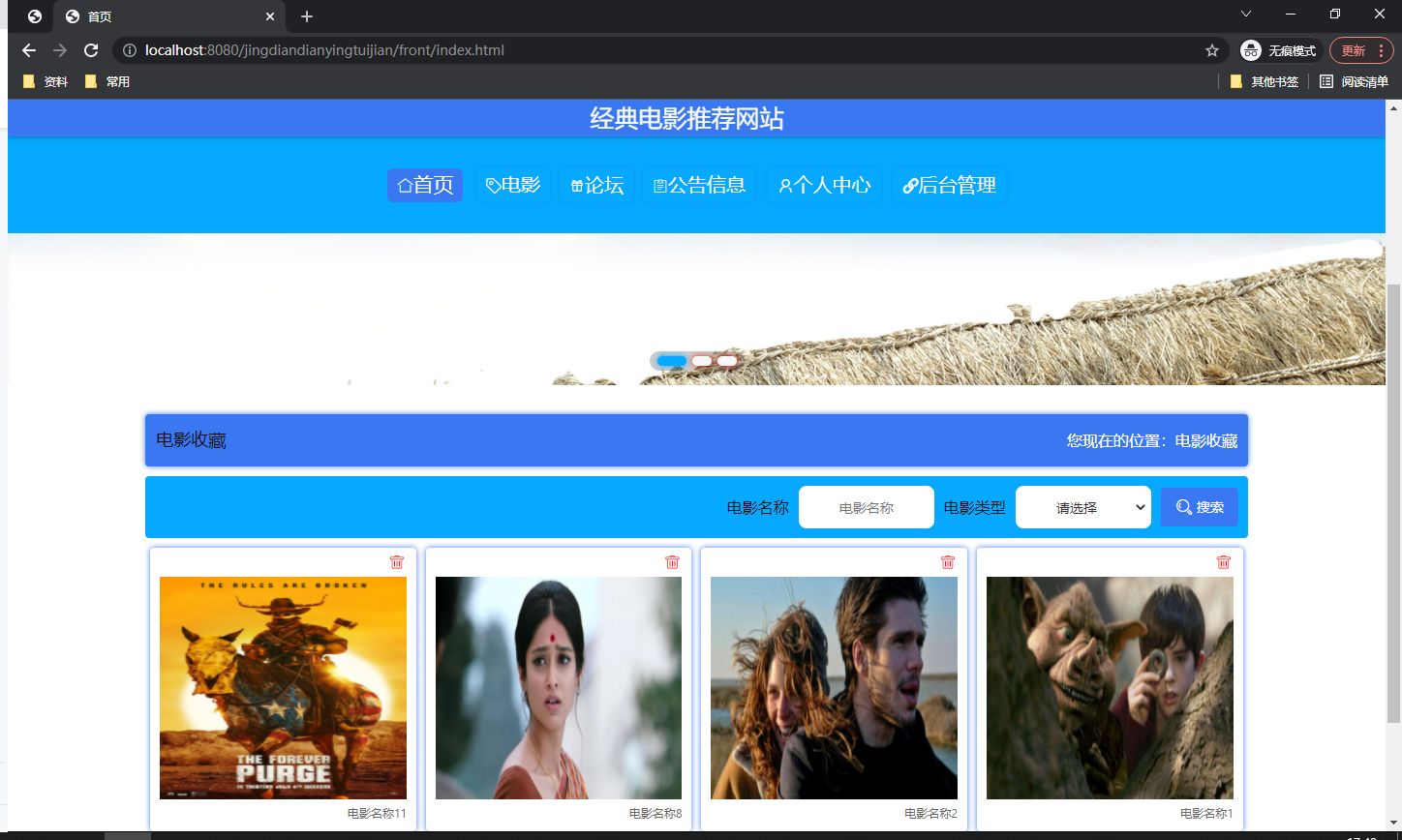This screenshot has width=1402, height=840.
Task: Open the 首页 navigation item
Action: click(425, 185)
